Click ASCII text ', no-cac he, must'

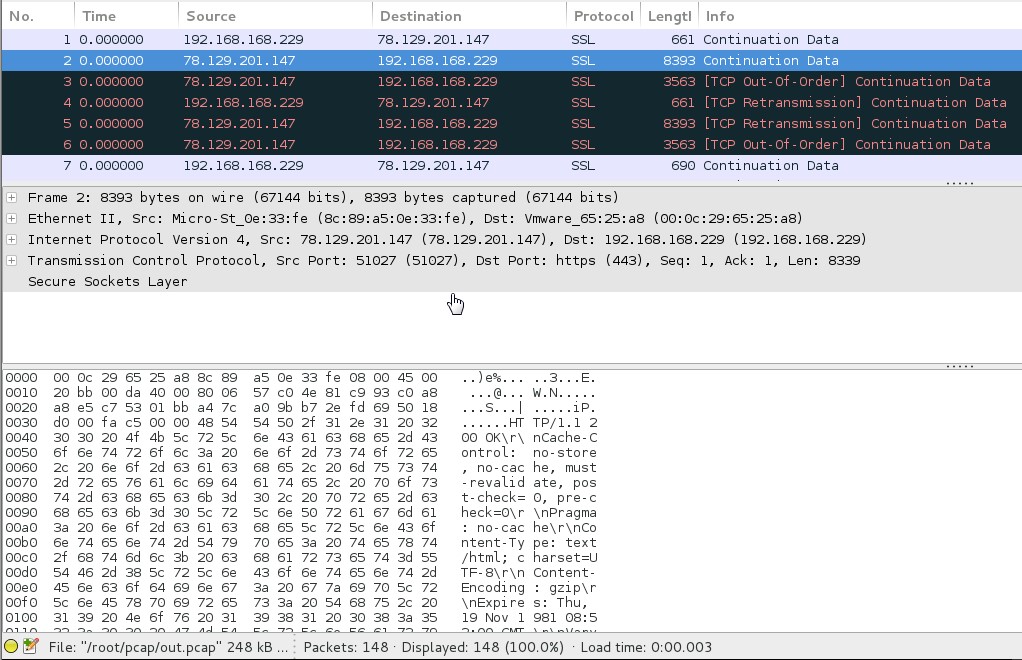click(x=529, y=468)
